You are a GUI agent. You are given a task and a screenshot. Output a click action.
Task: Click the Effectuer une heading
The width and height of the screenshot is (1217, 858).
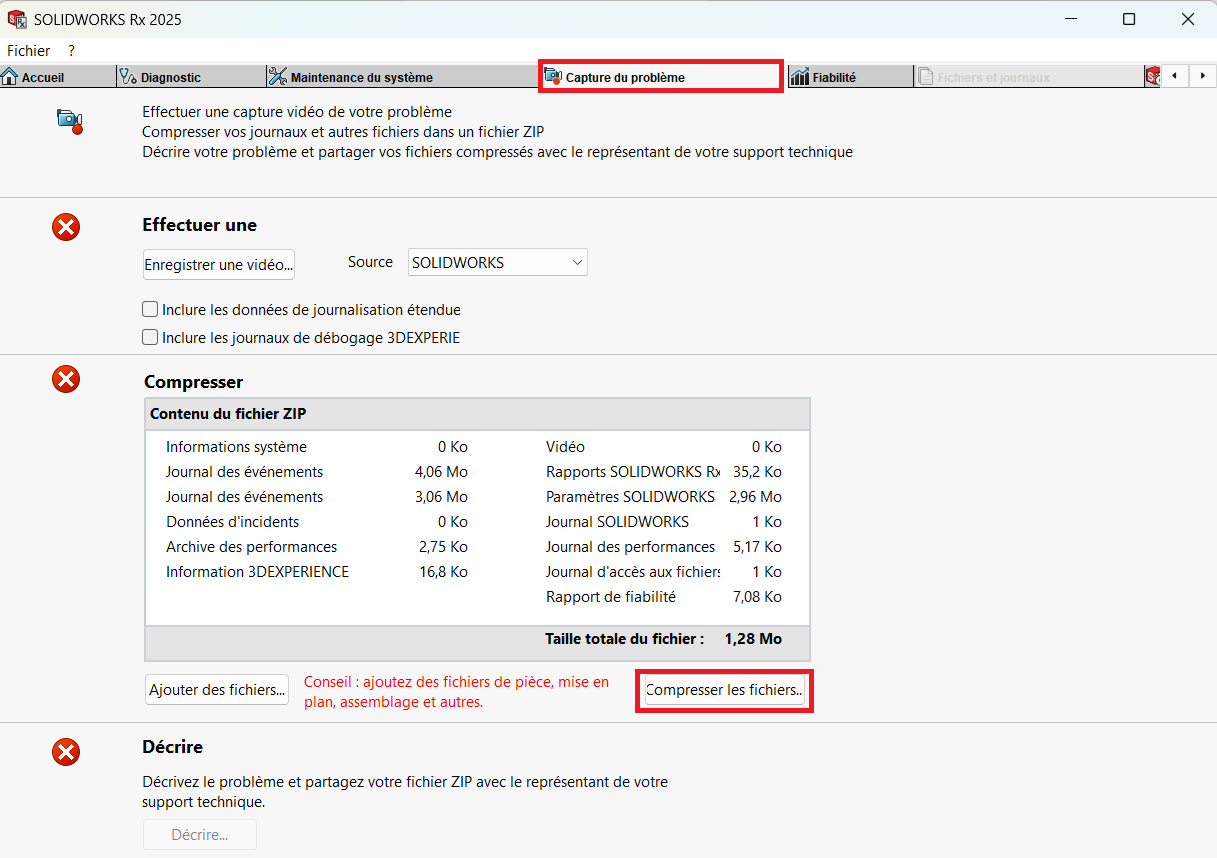(x=199, y=225)
